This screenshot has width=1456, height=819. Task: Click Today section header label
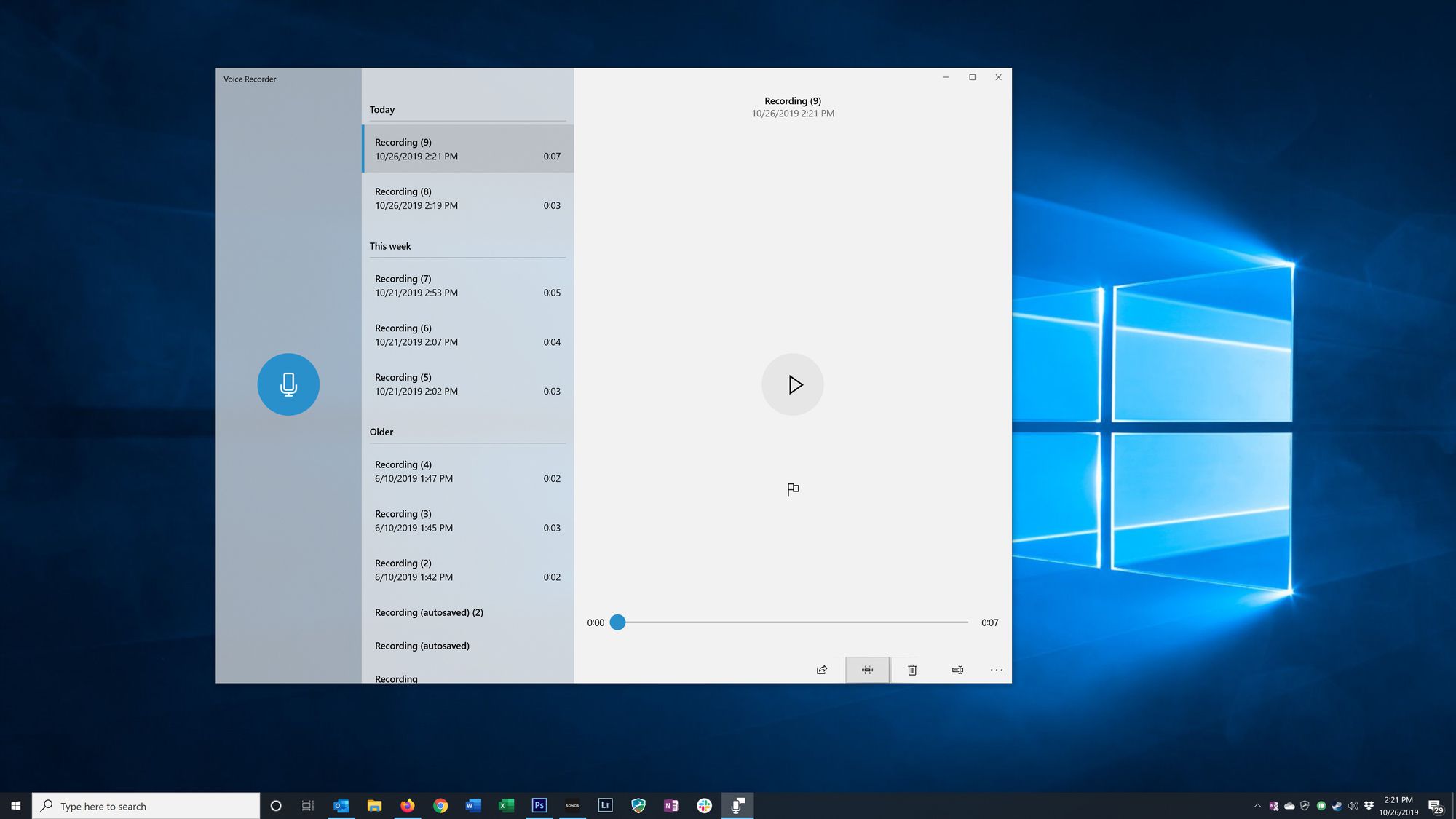(x=382, y=109)
